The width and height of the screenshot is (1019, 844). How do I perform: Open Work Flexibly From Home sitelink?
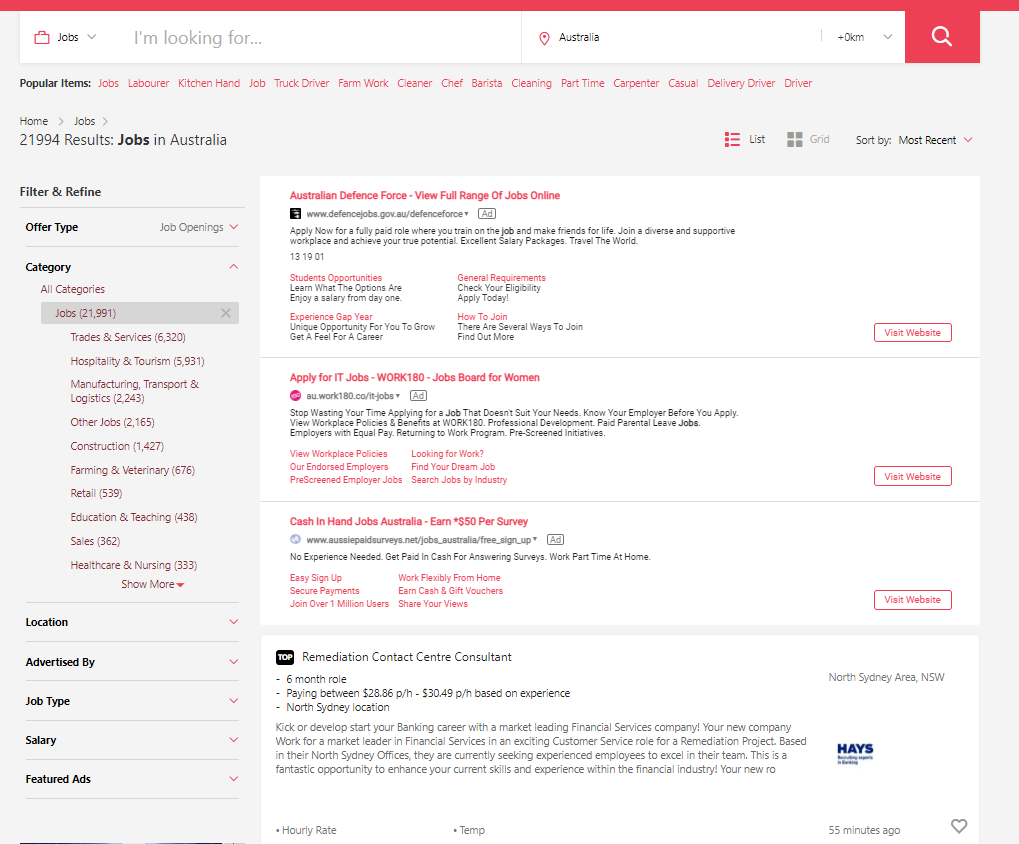point(449,578)
